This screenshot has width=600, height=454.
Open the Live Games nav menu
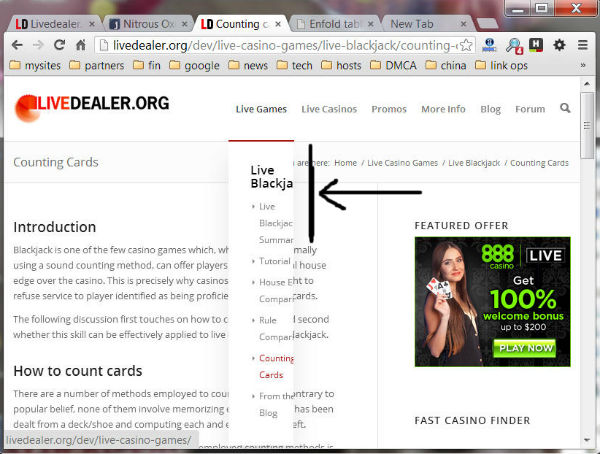[x=261, y=109]
